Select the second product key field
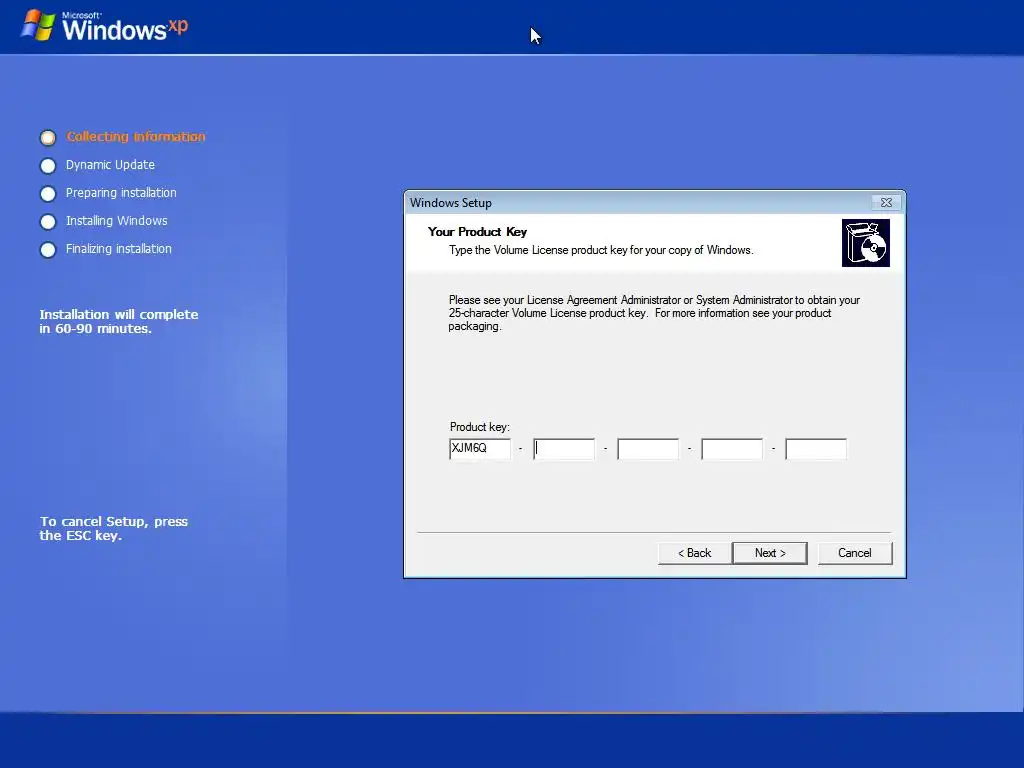This screenshot has width=1024, height=768. pos(564,449)
